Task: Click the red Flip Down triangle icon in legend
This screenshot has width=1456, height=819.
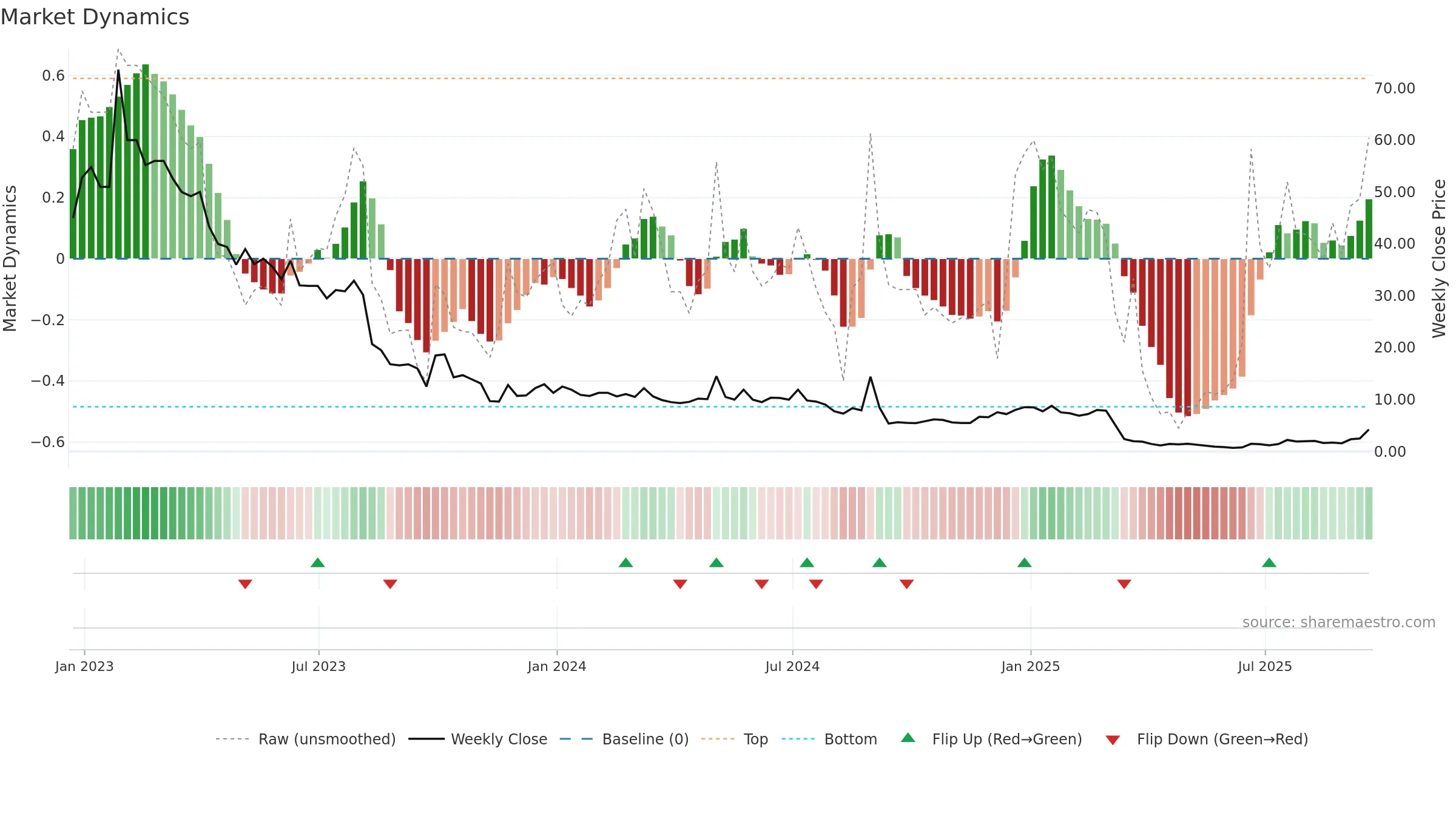Action: pyautogui.click(x=1113, y=740)
